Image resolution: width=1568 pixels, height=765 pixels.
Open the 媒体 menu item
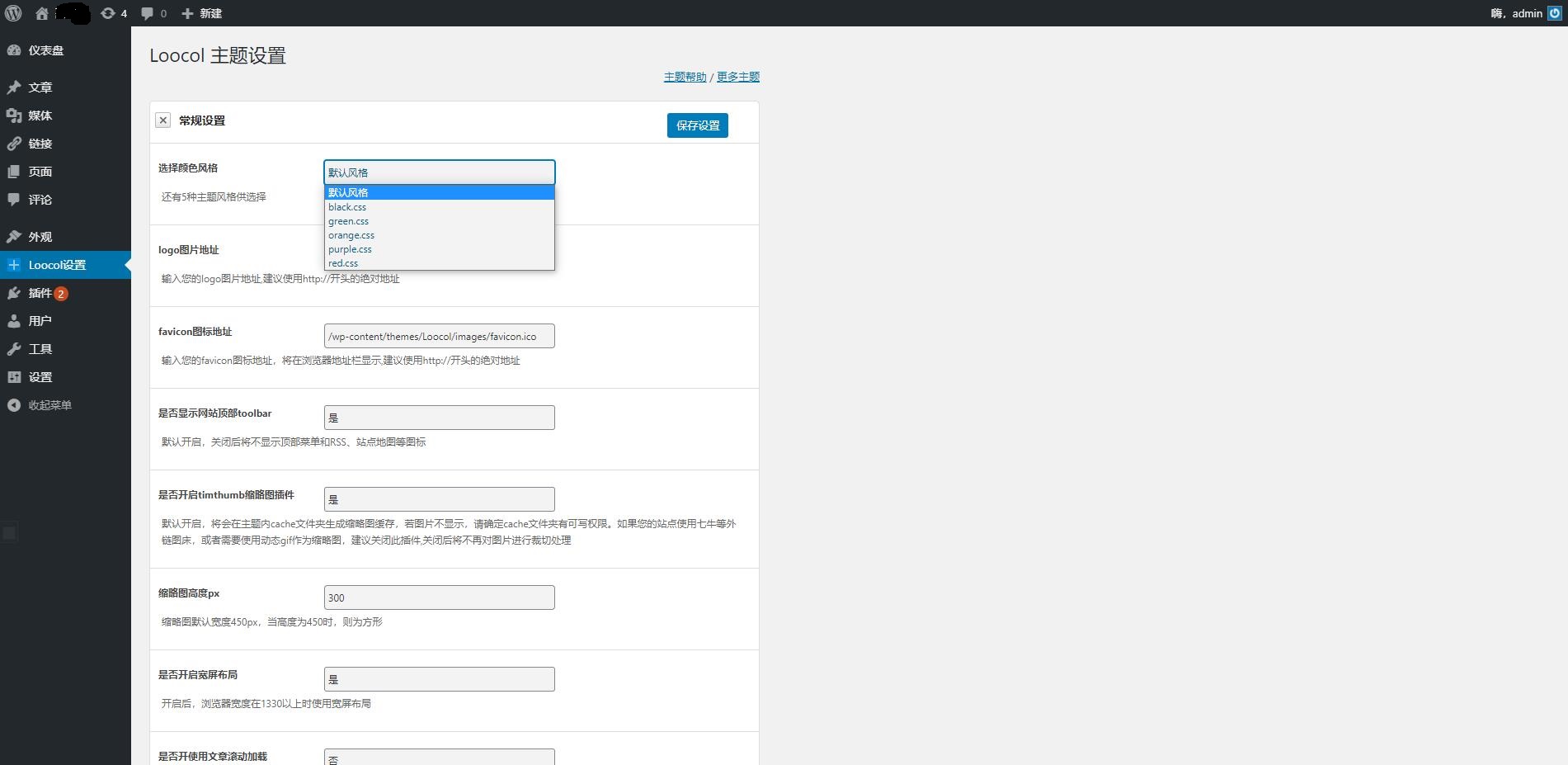pyautogui.click(x=65, y=116)
